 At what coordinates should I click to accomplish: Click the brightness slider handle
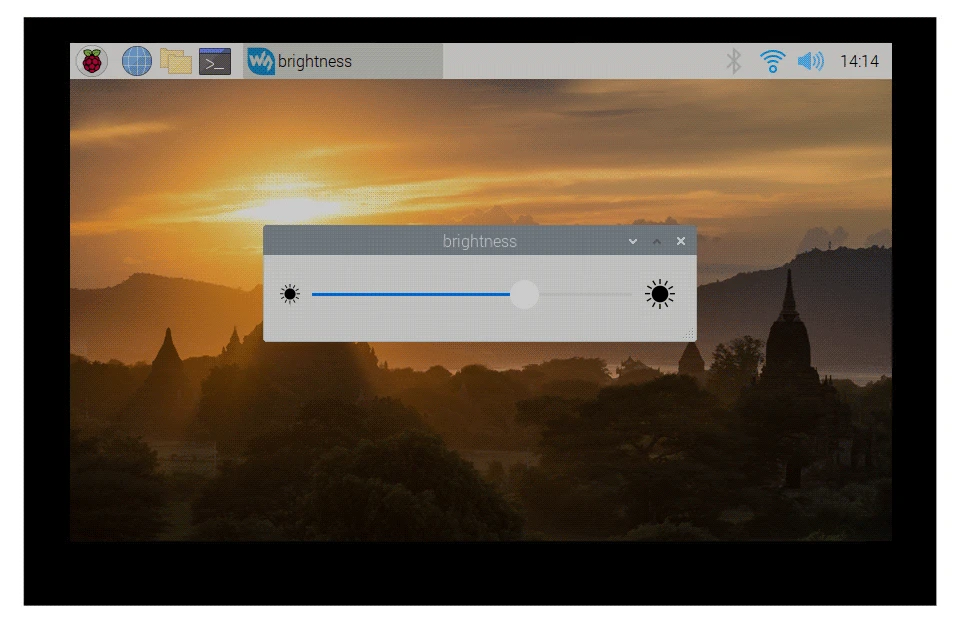pyautogui.click(x=524, y=294)
